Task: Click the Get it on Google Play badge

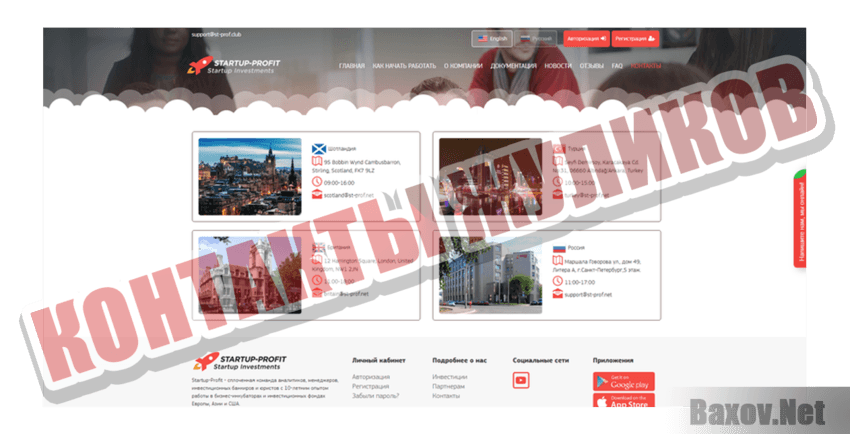Action: click(624, 381)
